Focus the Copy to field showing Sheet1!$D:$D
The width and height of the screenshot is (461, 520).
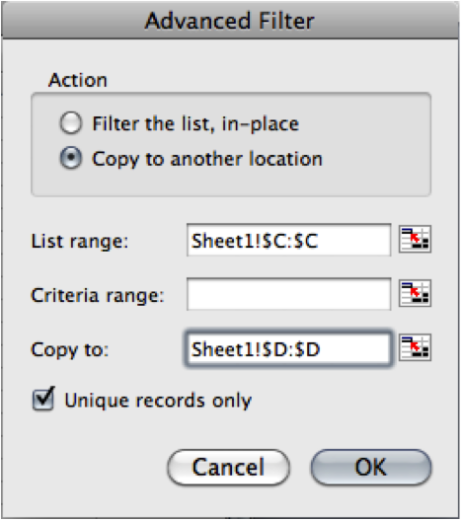point(289,348)
